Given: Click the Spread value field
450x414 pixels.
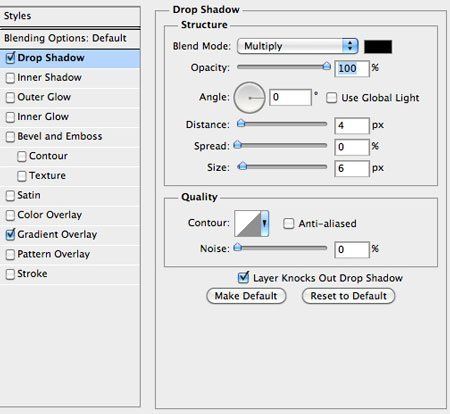Looking at the screenshot, I should [352, 147].
